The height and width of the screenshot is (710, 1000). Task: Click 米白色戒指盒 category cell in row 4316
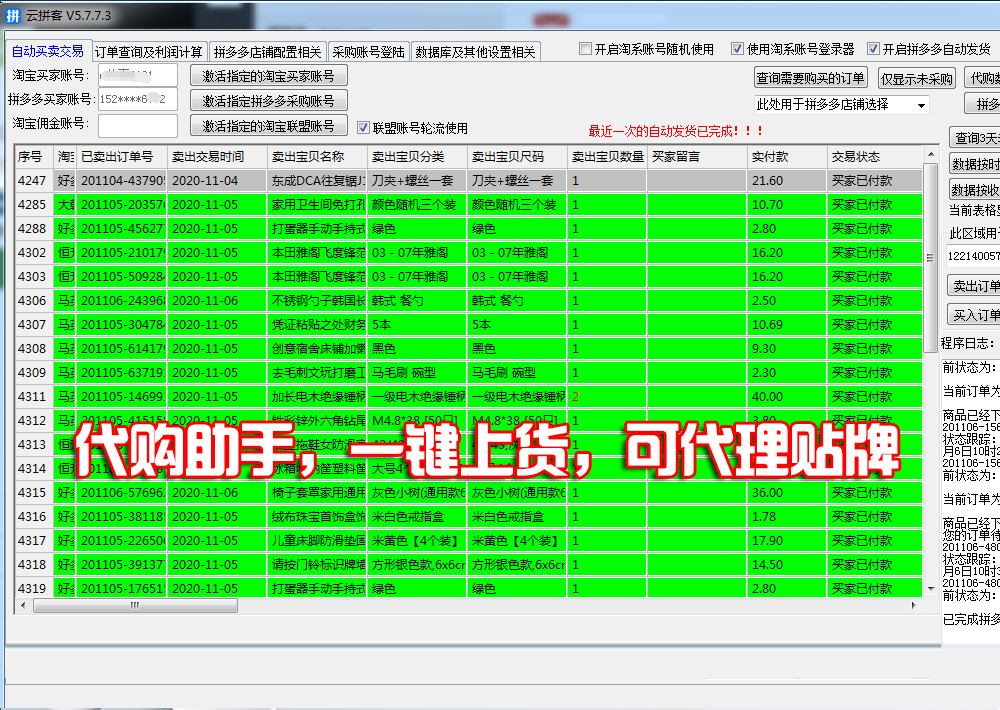click(417, 517)
